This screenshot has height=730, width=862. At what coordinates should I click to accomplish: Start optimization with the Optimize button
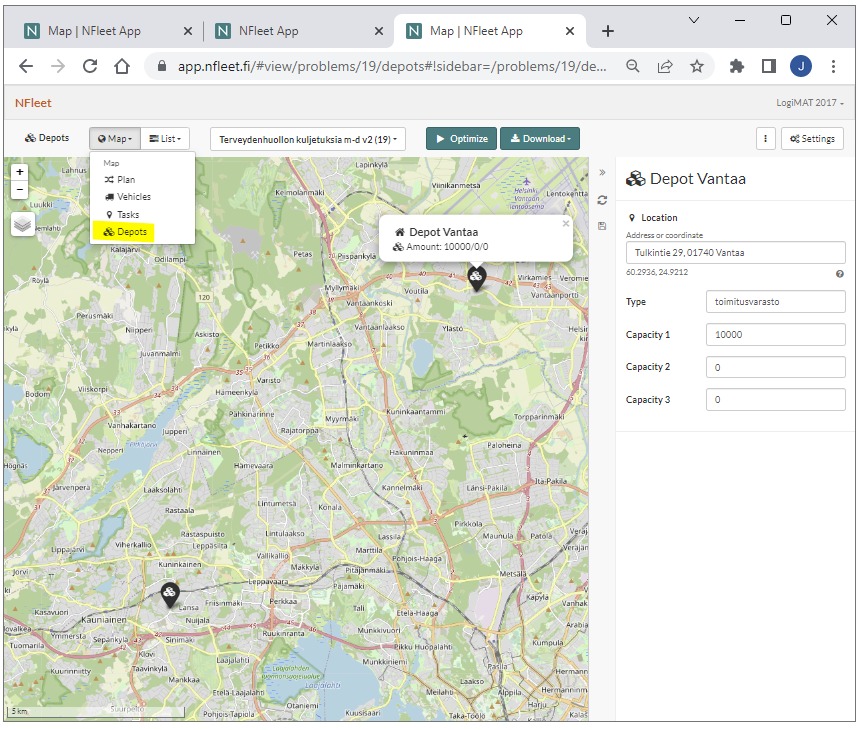tap(461, 139)
